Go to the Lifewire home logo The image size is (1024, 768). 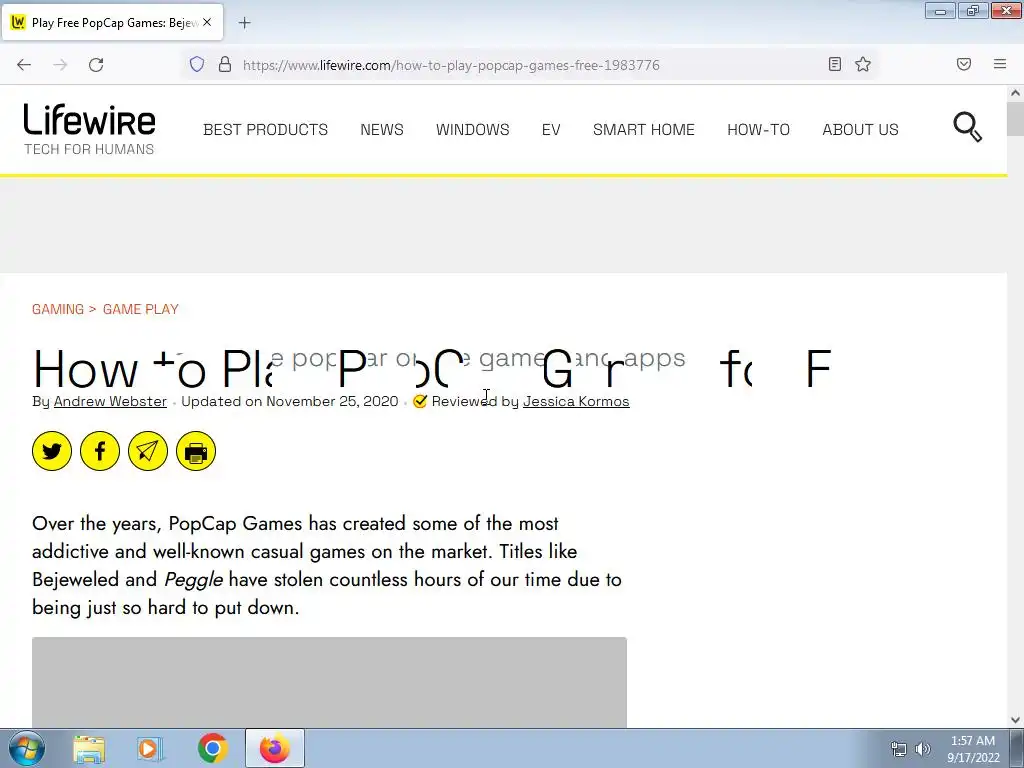(89, 129)
